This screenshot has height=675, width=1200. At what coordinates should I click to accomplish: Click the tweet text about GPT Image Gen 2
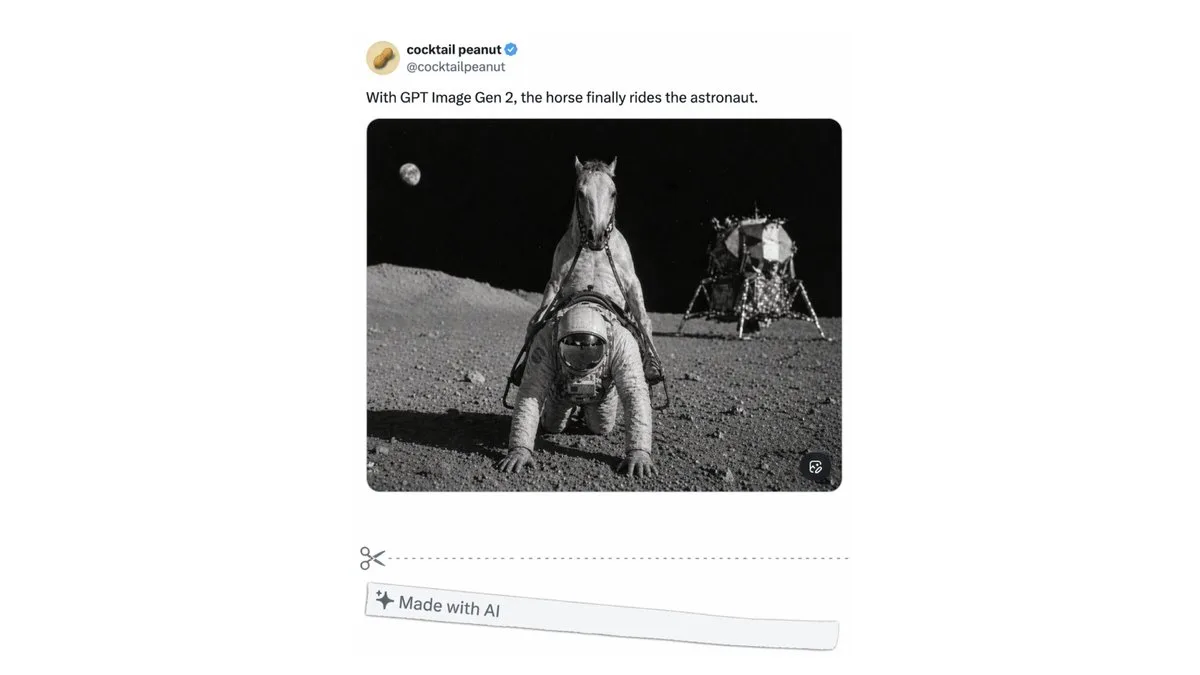pos(562,97)
